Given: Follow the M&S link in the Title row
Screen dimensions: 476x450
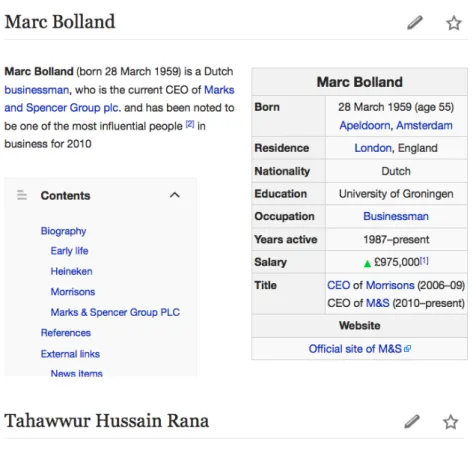Looking at the screenshot, I should [377, 303].
